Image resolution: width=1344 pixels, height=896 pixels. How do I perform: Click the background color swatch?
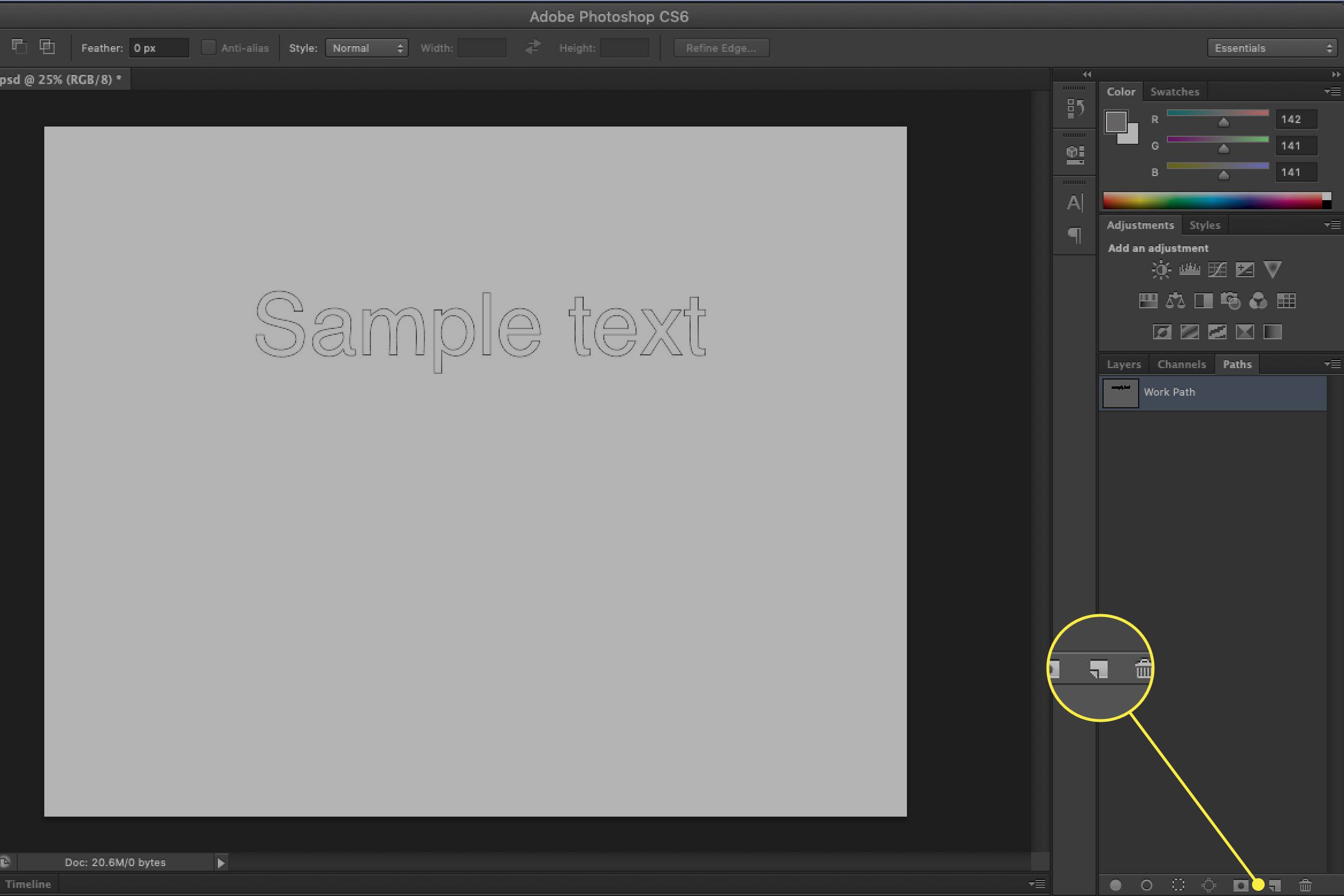1132,137
